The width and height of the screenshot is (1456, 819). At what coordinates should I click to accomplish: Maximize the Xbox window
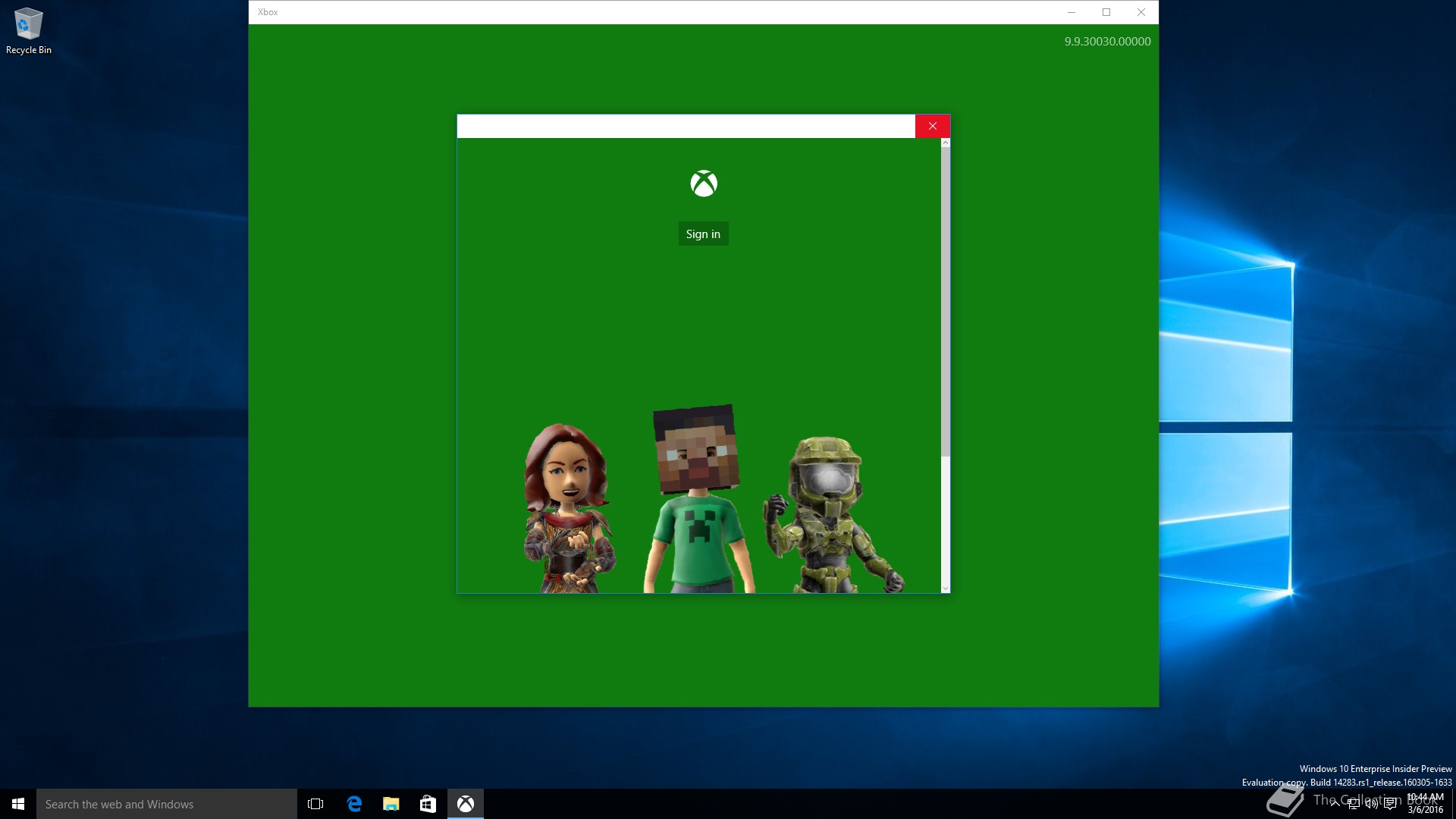[1106, 12]
